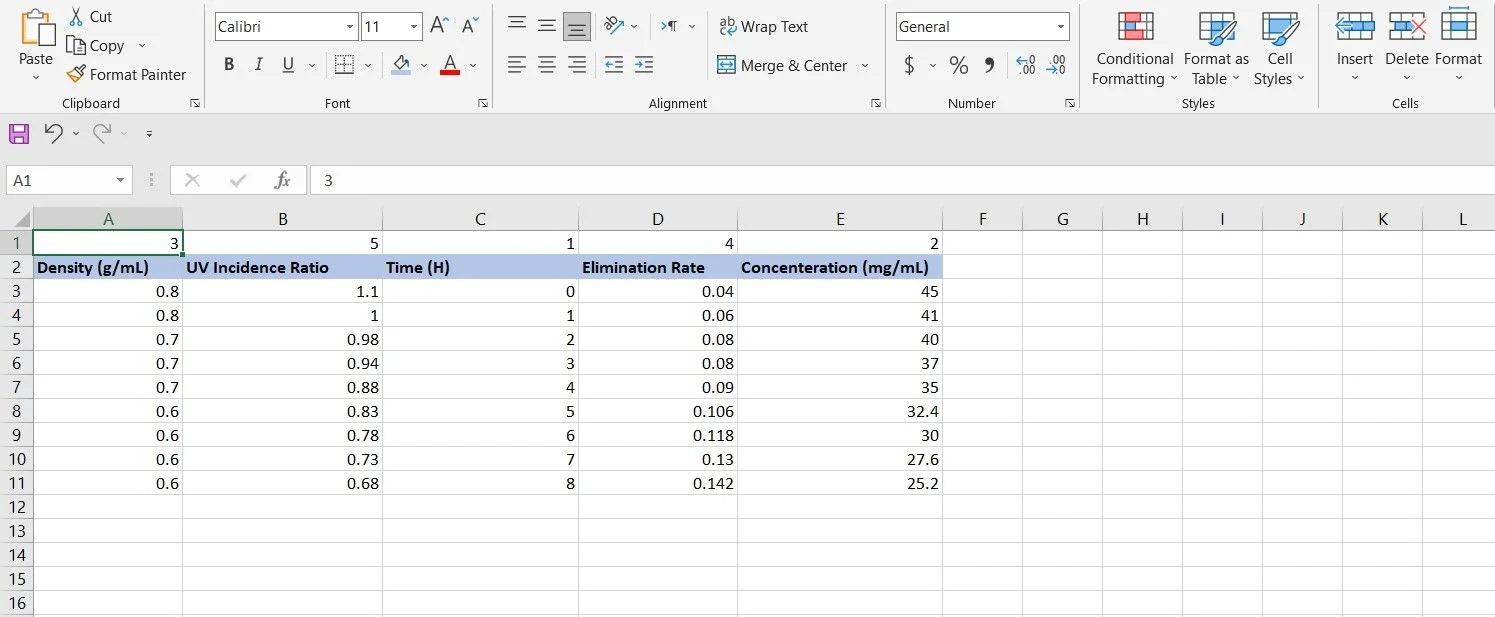
Task: Open Format cells menu
Action: pos(1459,47)
